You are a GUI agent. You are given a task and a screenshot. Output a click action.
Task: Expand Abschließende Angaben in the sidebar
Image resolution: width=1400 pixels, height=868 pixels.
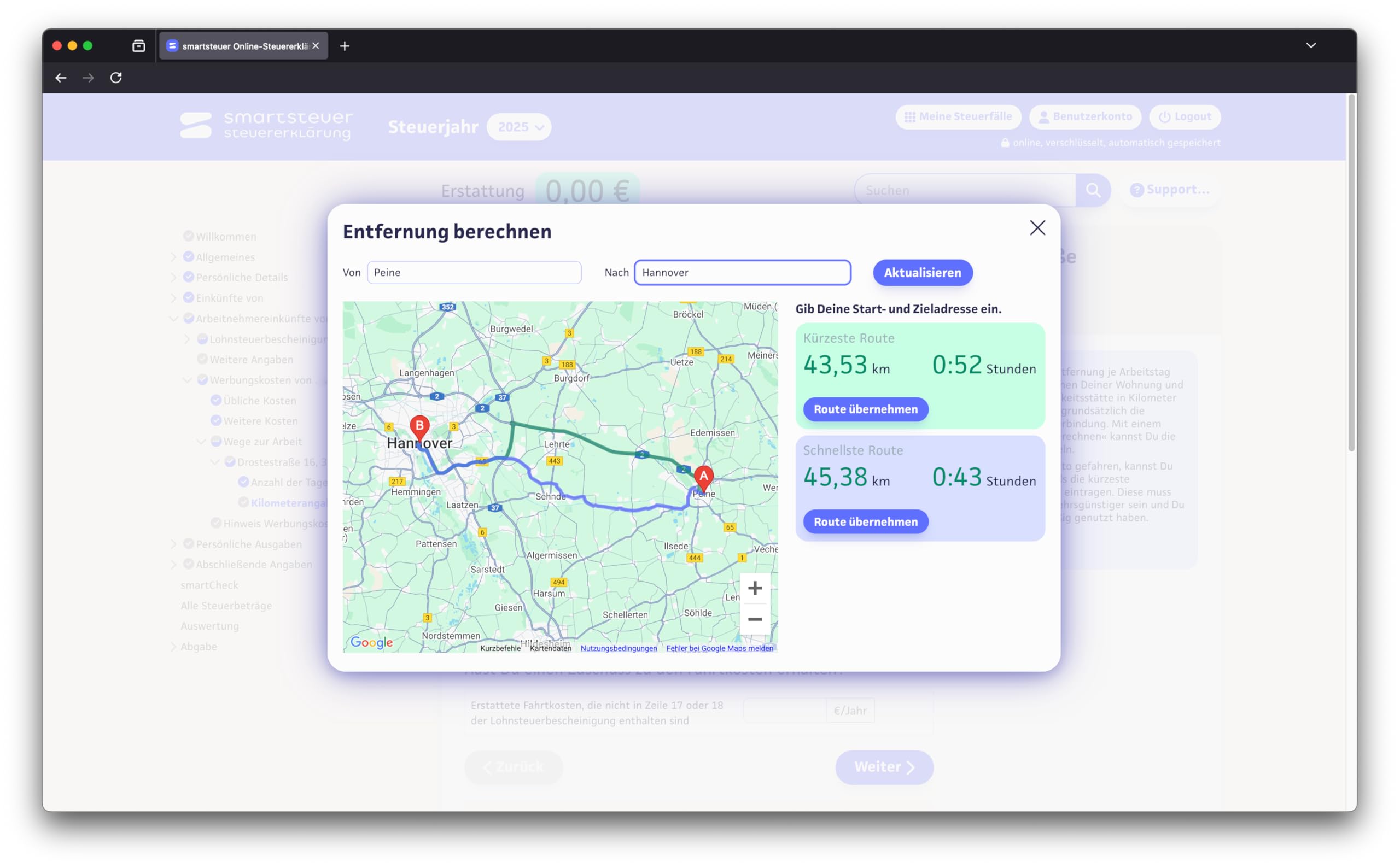(173, 564)
